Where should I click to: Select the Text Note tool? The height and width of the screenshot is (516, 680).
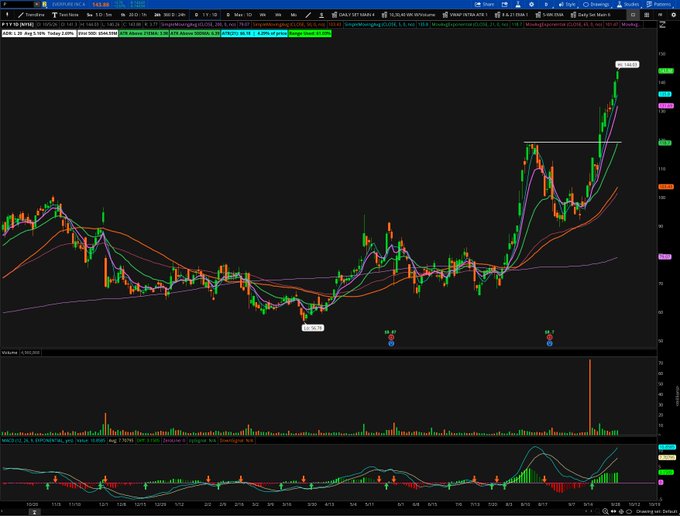tap(65, 15)
